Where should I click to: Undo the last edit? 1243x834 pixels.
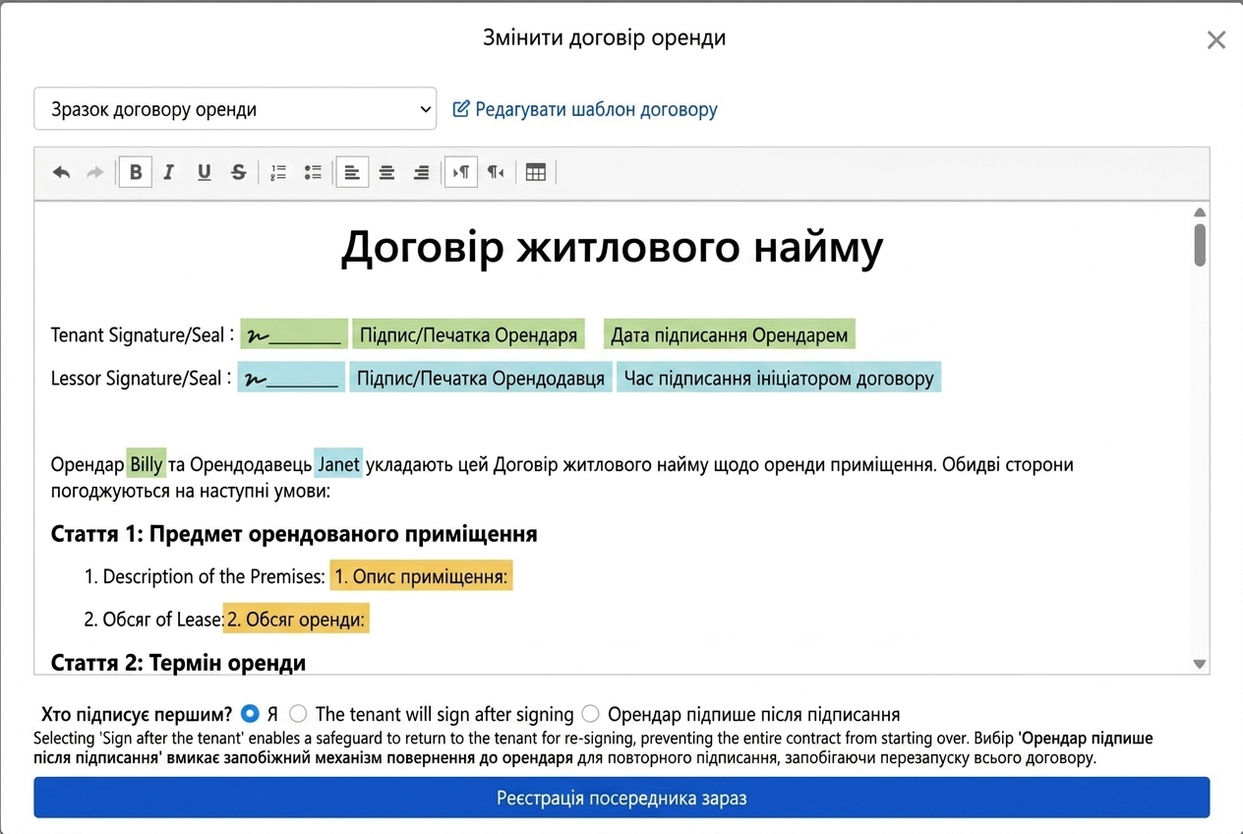click(x=61, y=172)
